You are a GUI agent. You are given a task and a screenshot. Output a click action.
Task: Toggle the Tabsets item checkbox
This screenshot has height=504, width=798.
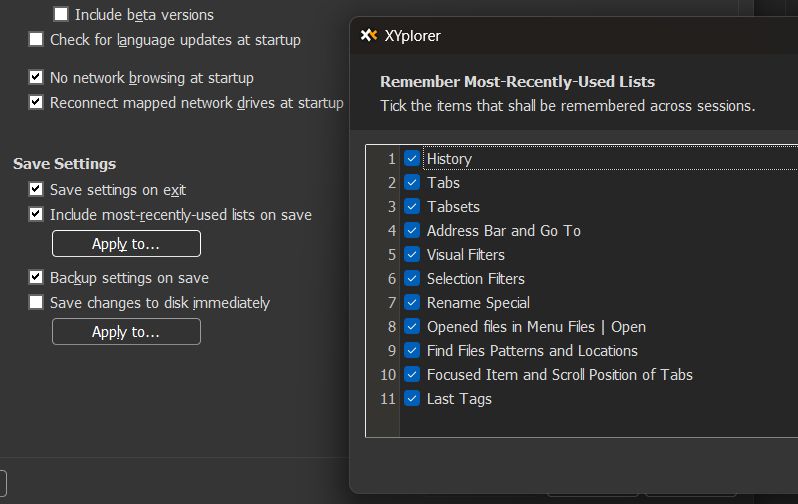(412, 206)
